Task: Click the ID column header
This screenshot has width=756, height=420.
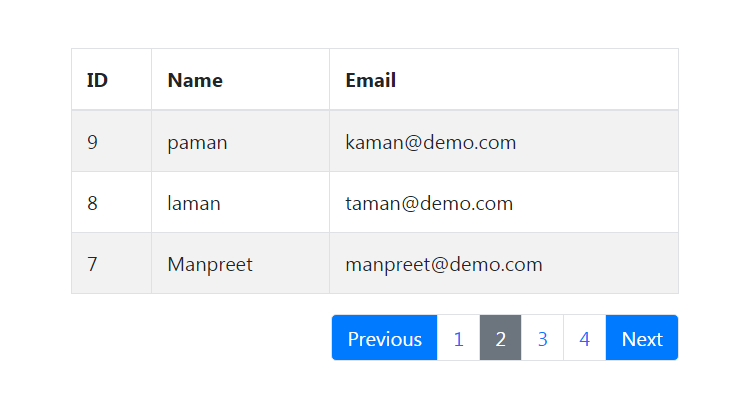Action: (111, 80)
